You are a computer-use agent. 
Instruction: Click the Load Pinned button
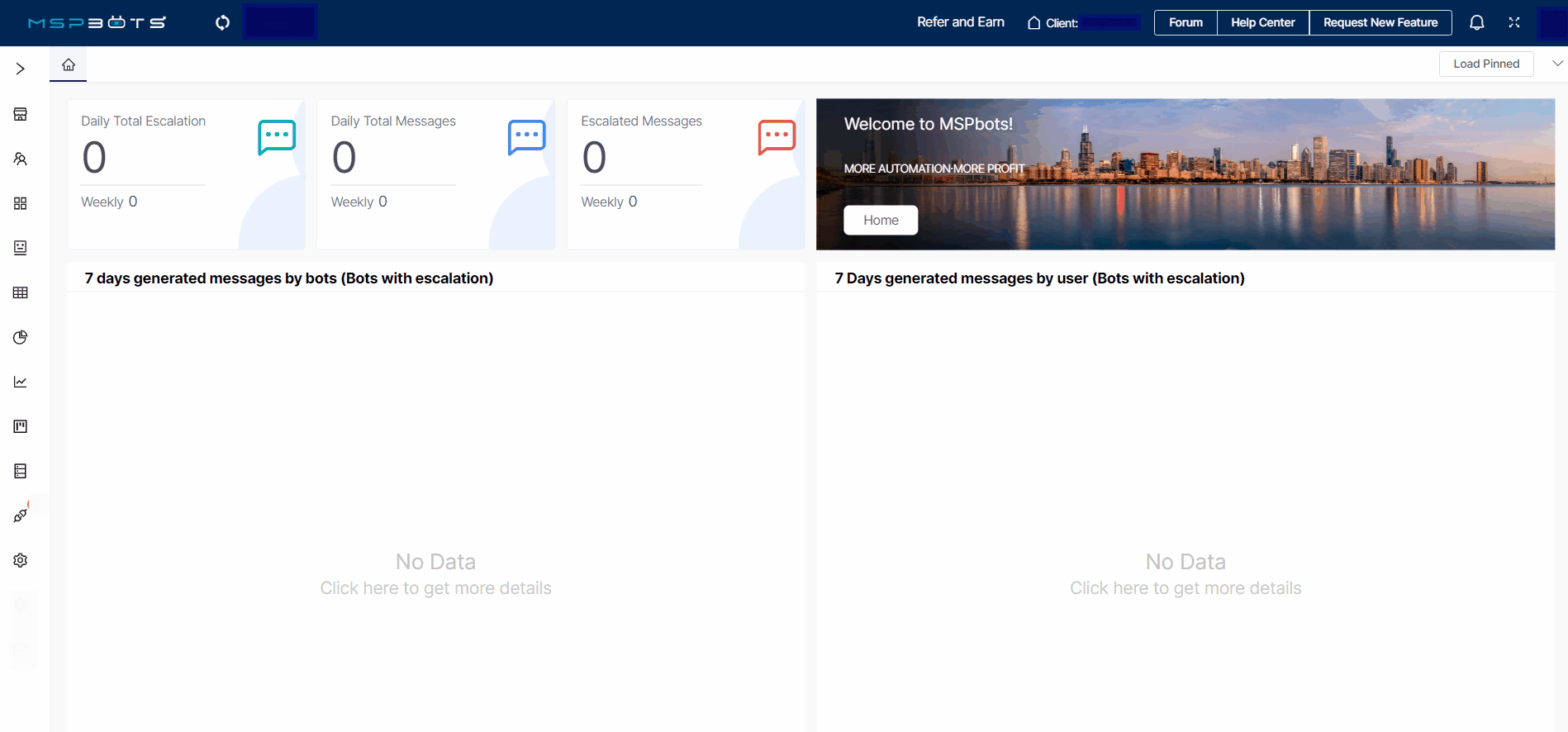pyautogui.click(x=1485, y=64)
